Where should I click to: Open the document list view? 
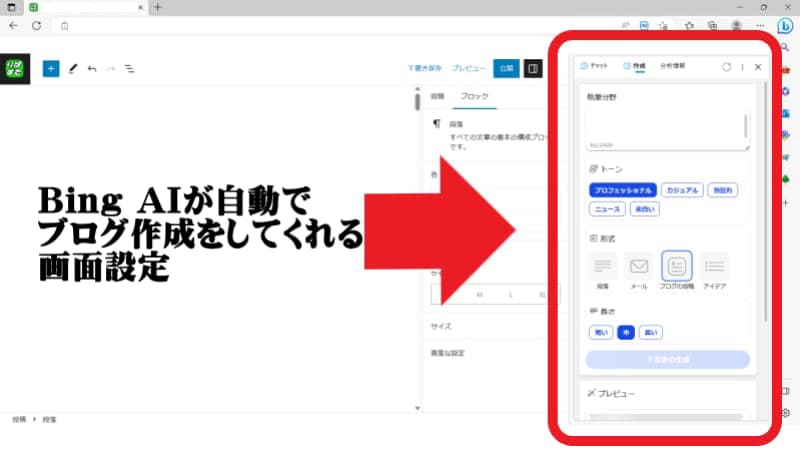(x=130, y=68)
